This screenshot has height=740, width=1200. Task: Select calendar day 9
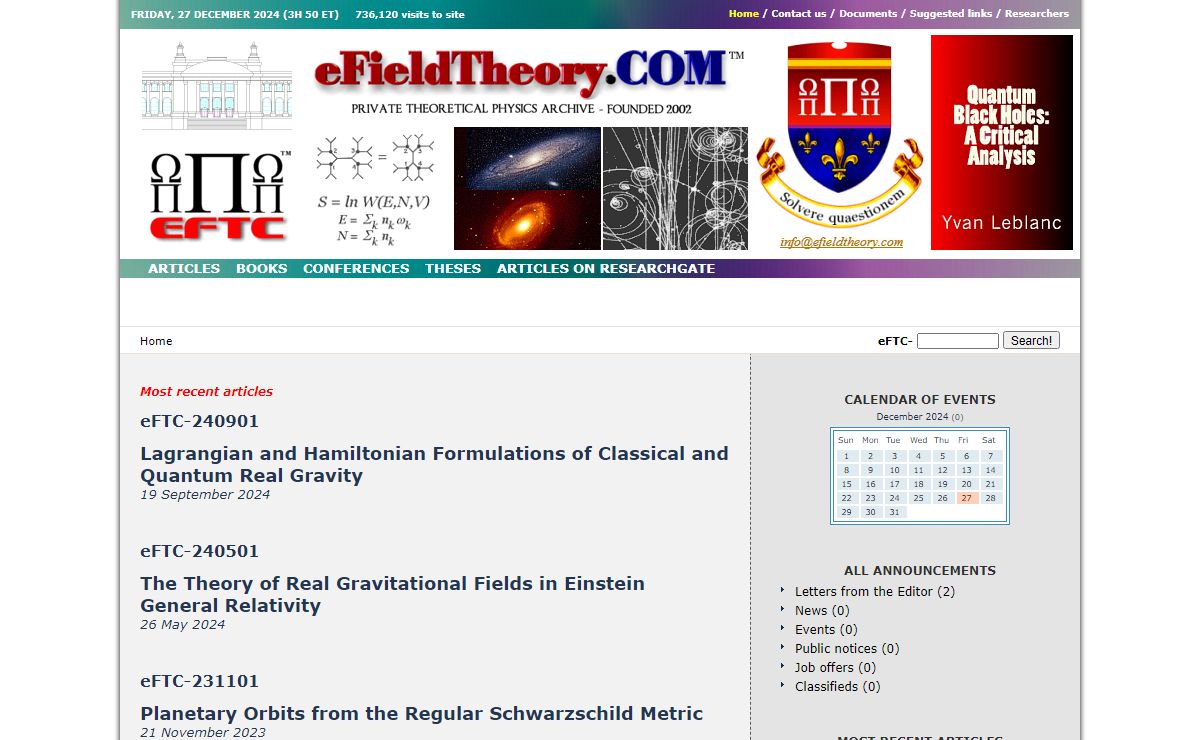click(870, 470)
